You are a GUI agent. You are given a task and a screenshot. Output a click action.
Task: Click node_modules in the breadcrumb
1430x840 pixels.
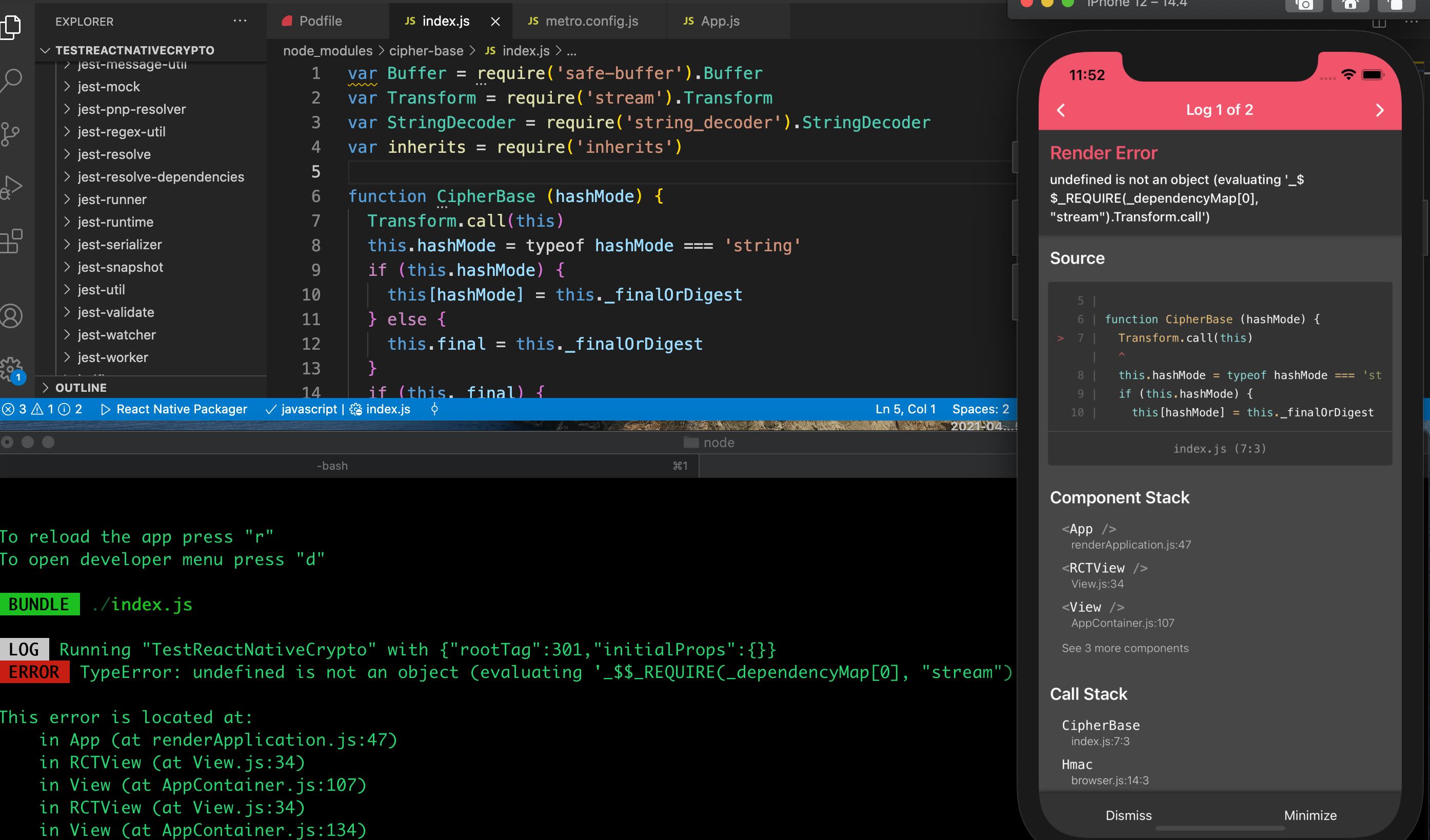[x=327, y=50]
